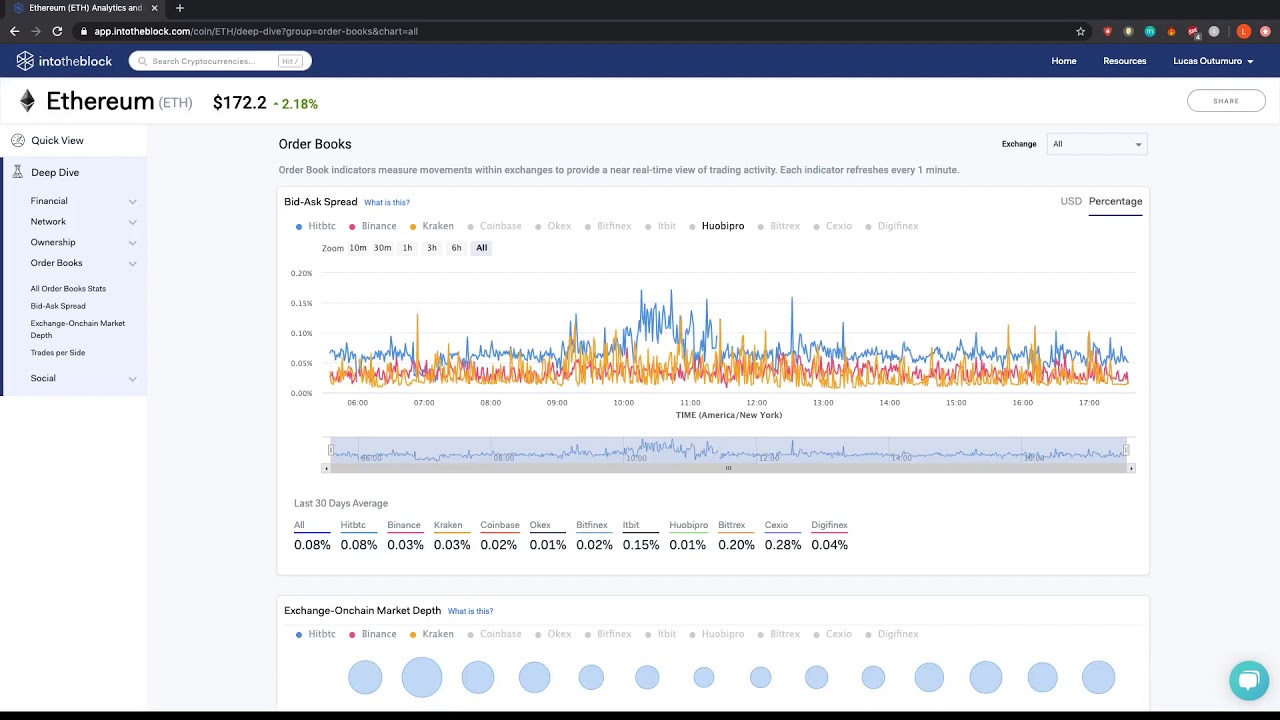
Task: Click the Ethereum diamond logo
Action: click(x=27, y=101)
